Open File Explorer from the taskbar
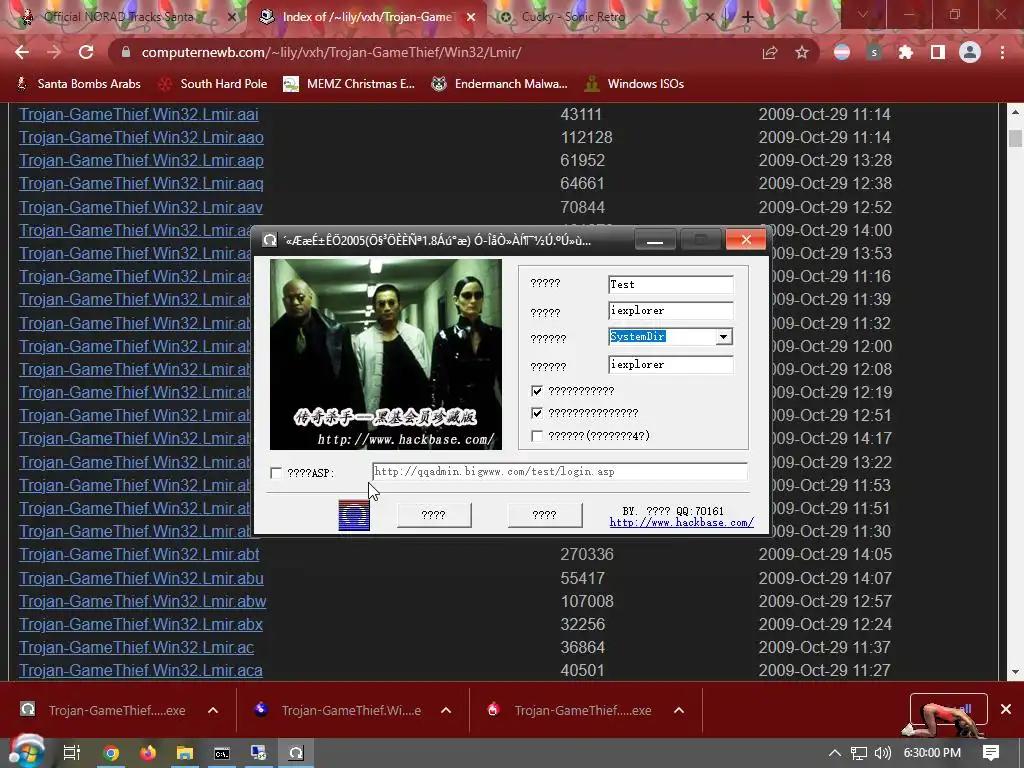 pyautogui.click(x=185, y=753)
